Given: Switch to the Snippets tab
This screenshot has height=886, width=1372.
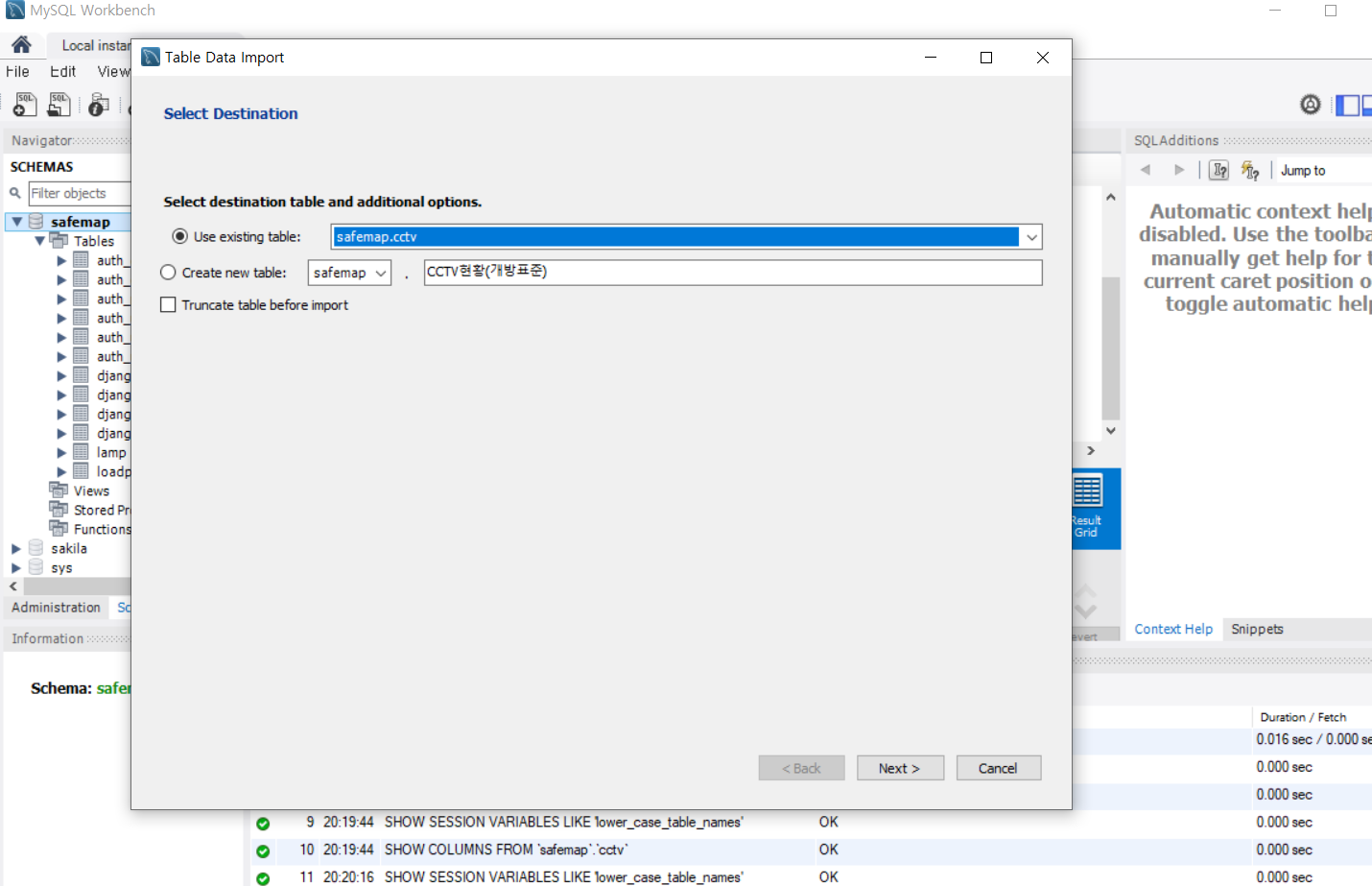Looking at the screenshot, I should (x=1257, y=629).
